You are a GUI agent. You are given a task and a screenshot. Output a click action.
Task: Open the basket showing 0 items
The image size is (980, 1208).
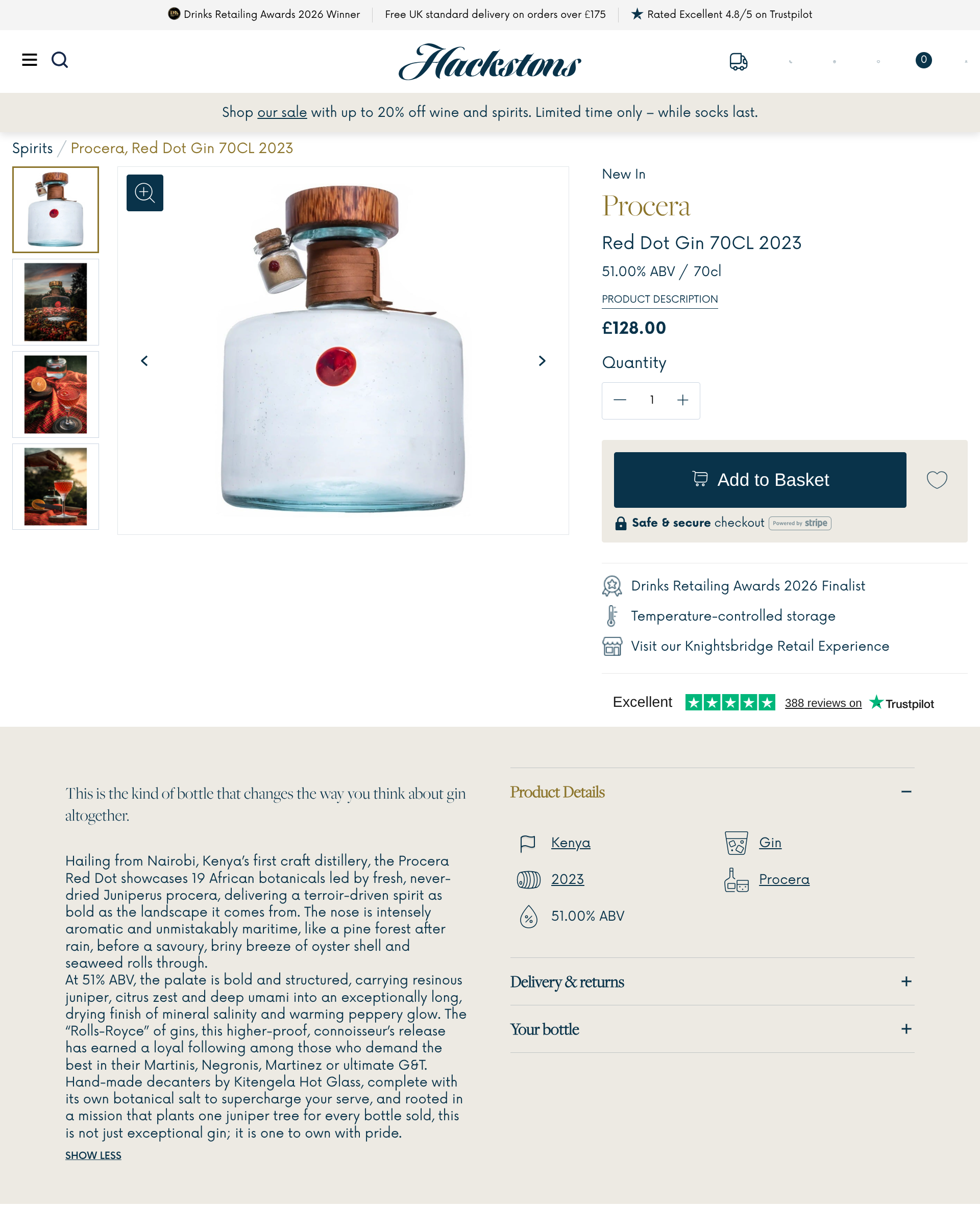[923, 60]
